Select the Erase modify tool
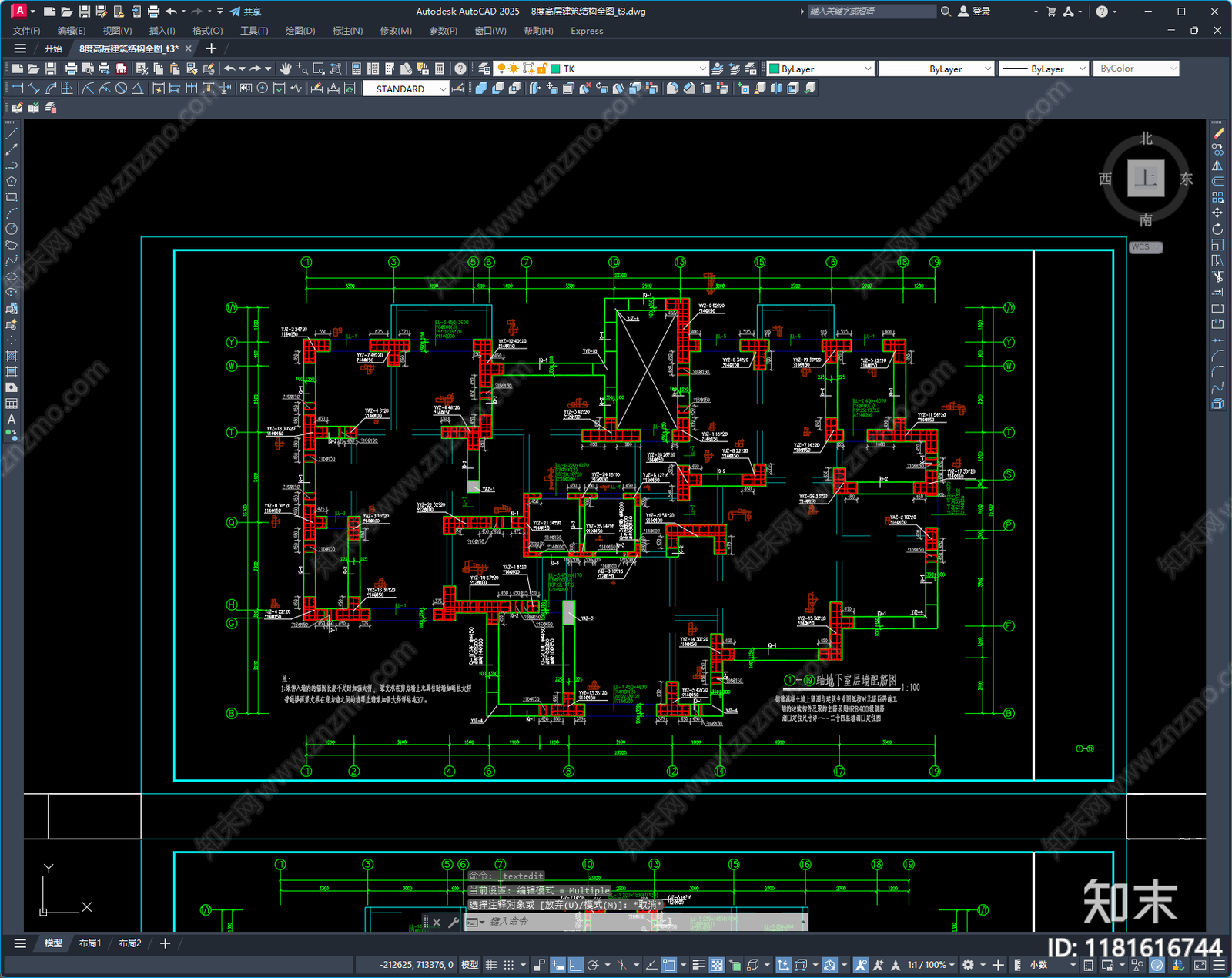 coord(1217,134)
